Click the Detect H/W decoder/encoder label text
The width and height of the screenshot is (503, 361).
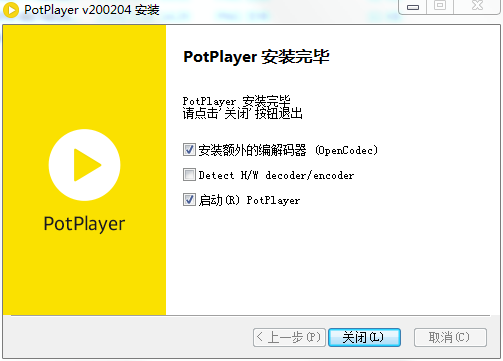(x=276, y=175)
